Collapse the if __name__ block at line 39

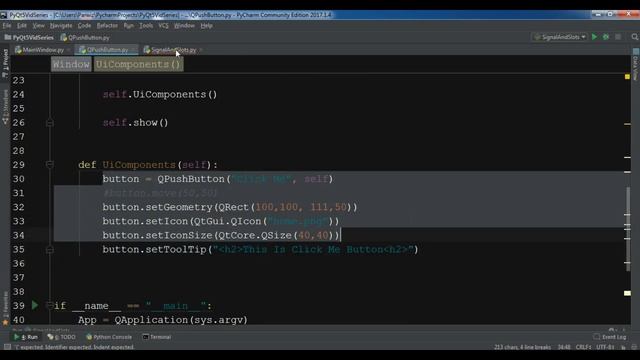coord(50,305)
